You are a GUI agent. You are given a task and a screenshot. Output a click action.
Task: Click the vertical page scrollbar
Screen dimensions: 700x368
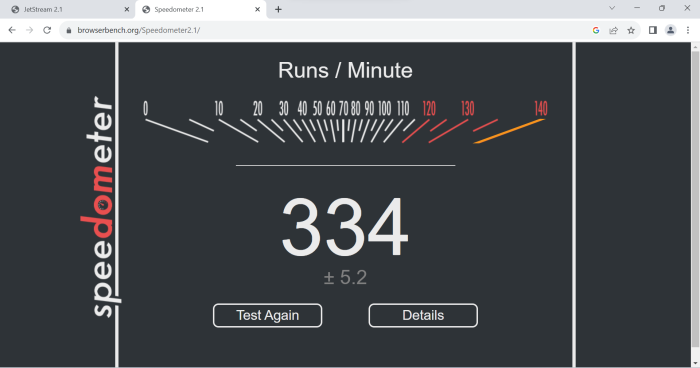(x=695, y=199)
